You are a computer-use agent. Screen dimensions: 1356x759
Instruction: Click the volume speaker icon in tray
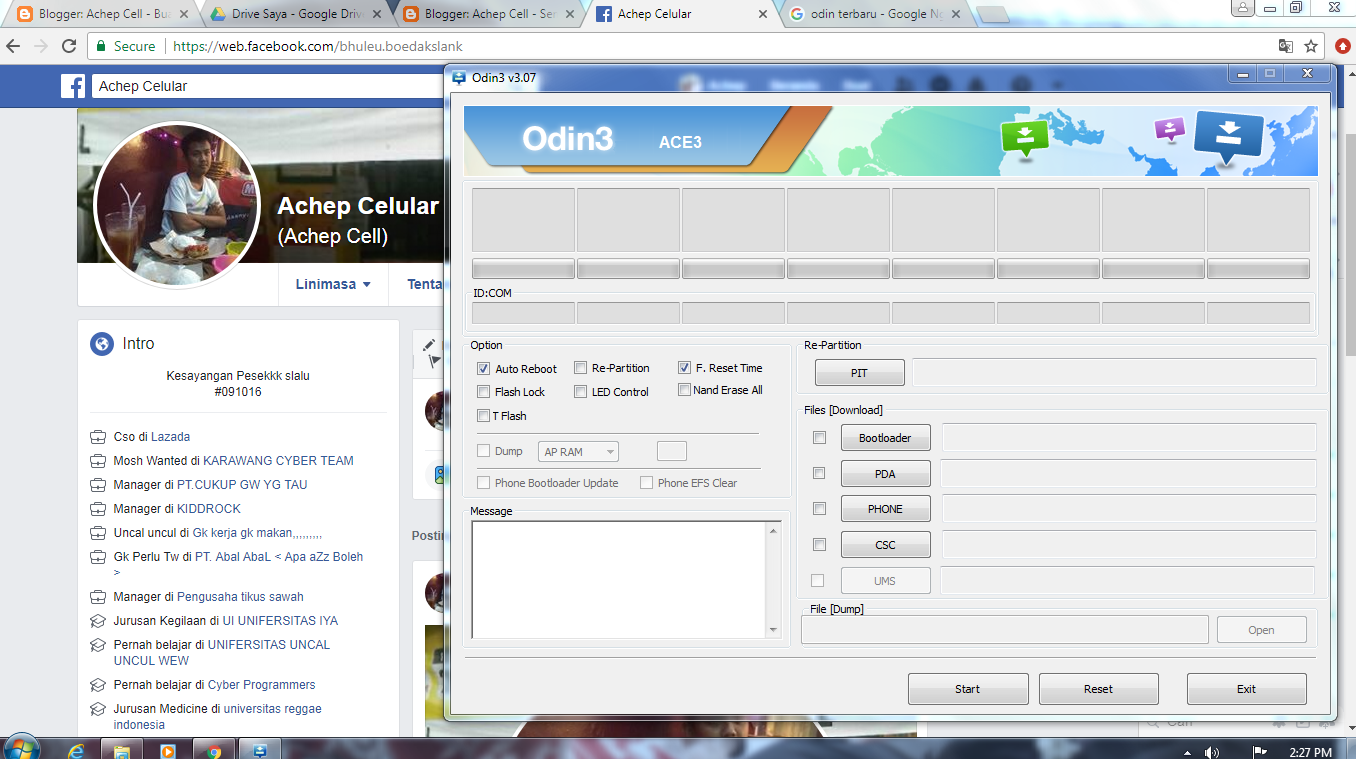(1213, 752)
